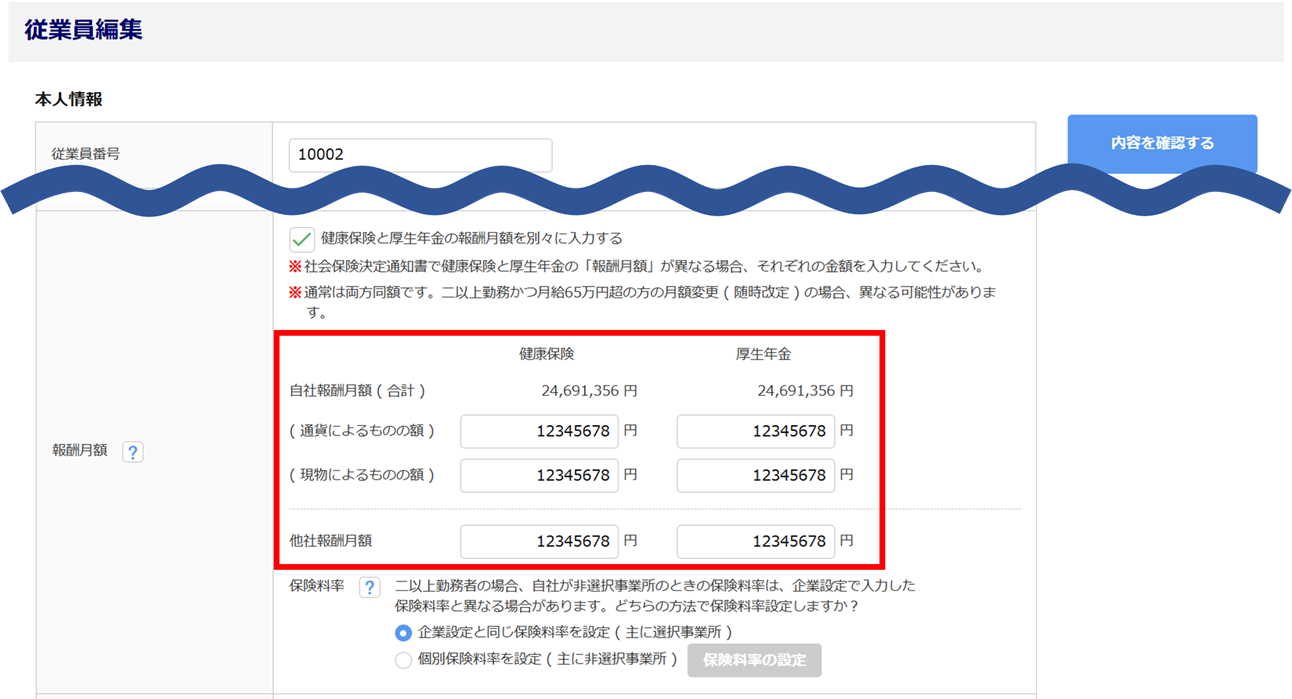Toggle the separate 健康保険 and 厚生年金 input checkbox
Screen dimensions: 1292x699
tap(301, 239)
